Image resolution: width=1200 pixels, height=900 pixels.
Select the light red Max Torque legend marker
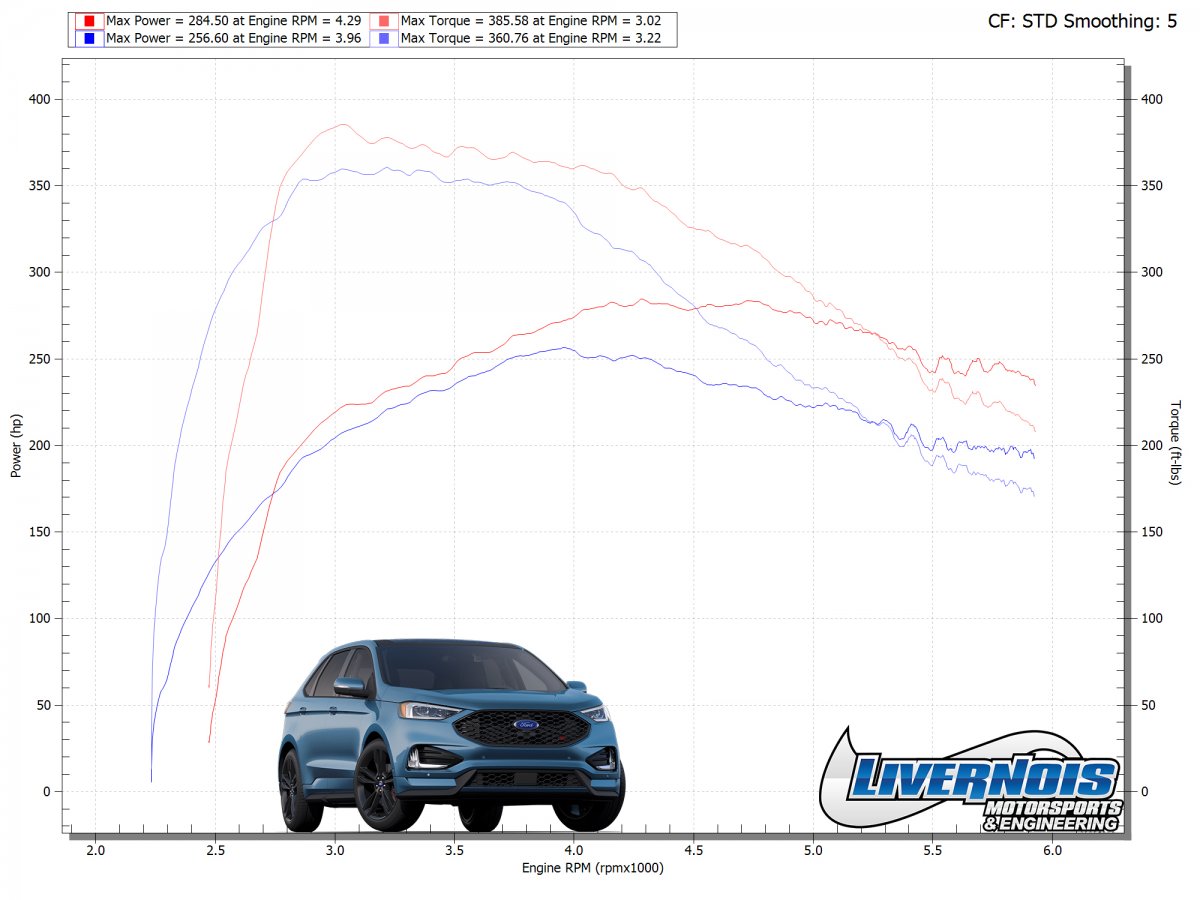click(x=384, y=21)
